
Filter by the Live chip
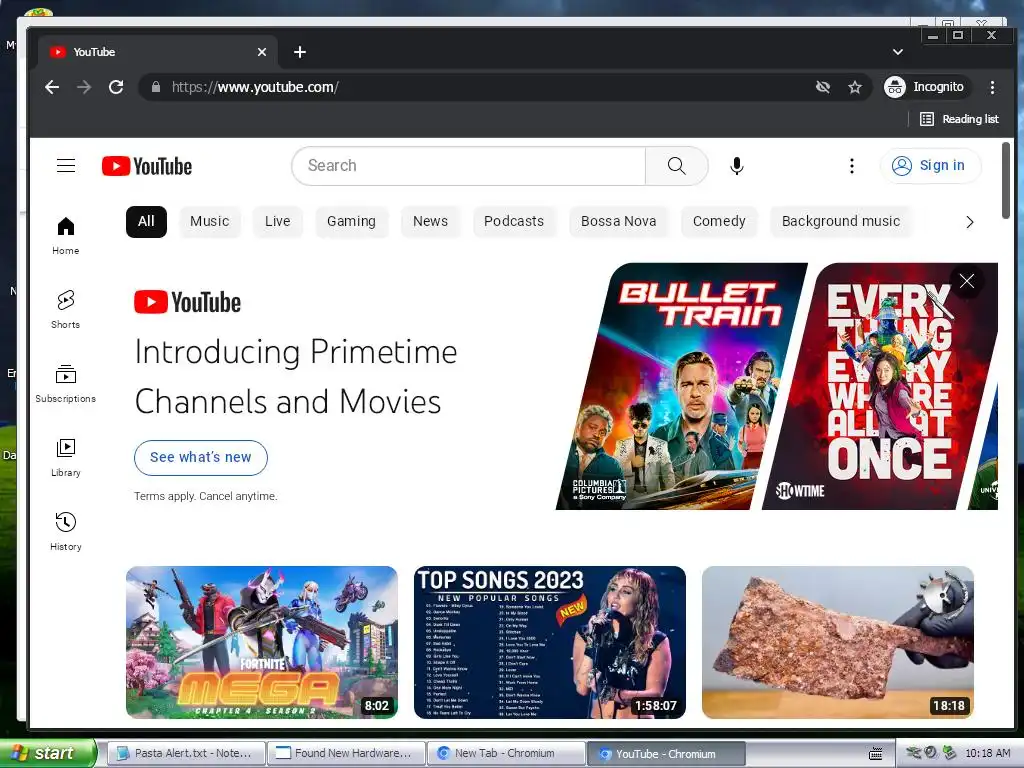278,221
